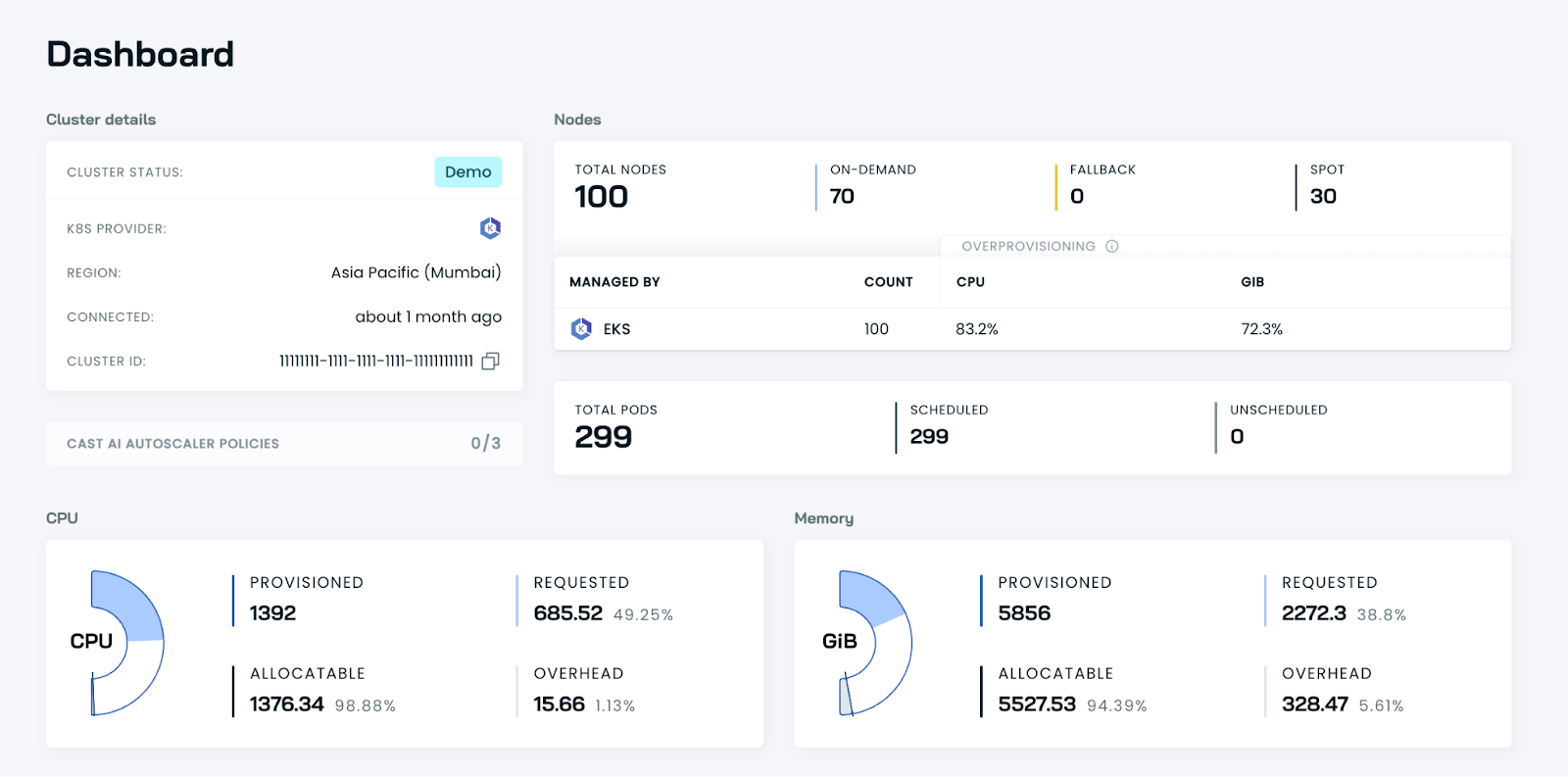Click the Managed By column header

[x=614, y=282]
